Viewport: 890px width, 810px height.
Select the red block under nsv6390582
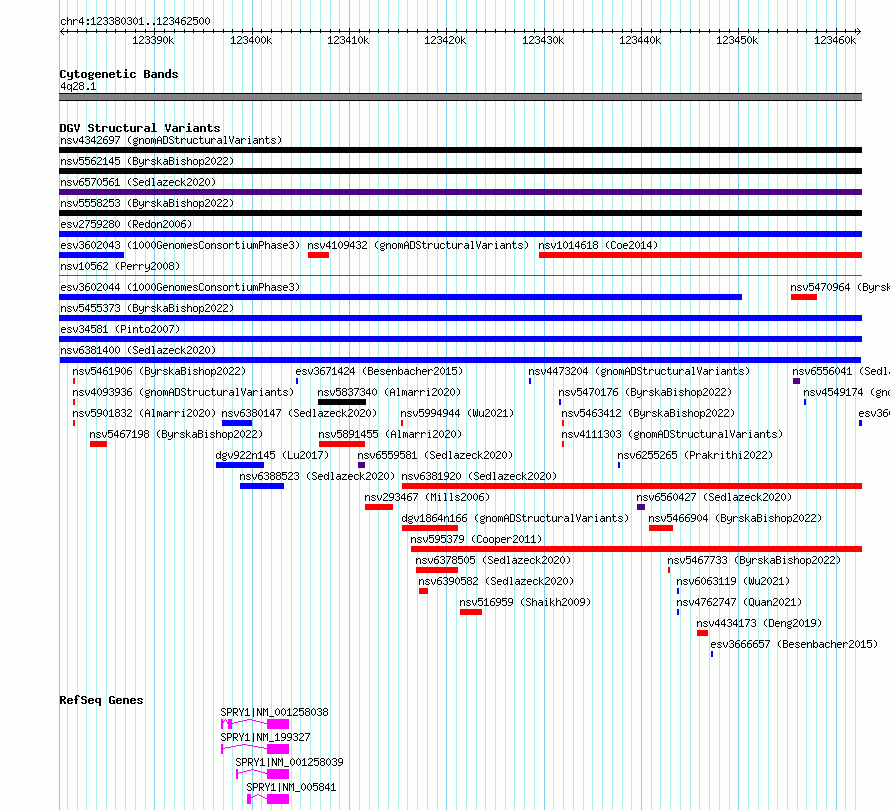coord(423,591)
